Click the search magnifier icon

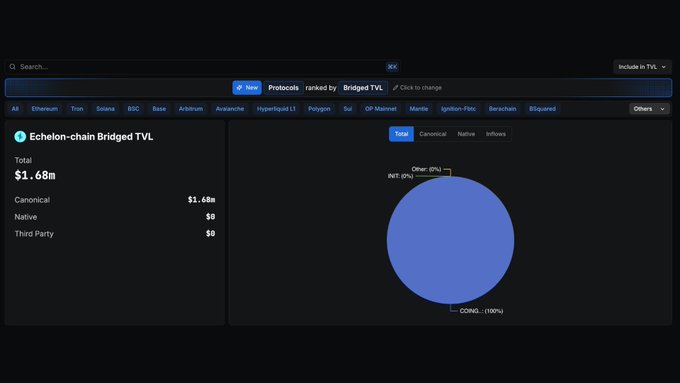tap(13, 67)
